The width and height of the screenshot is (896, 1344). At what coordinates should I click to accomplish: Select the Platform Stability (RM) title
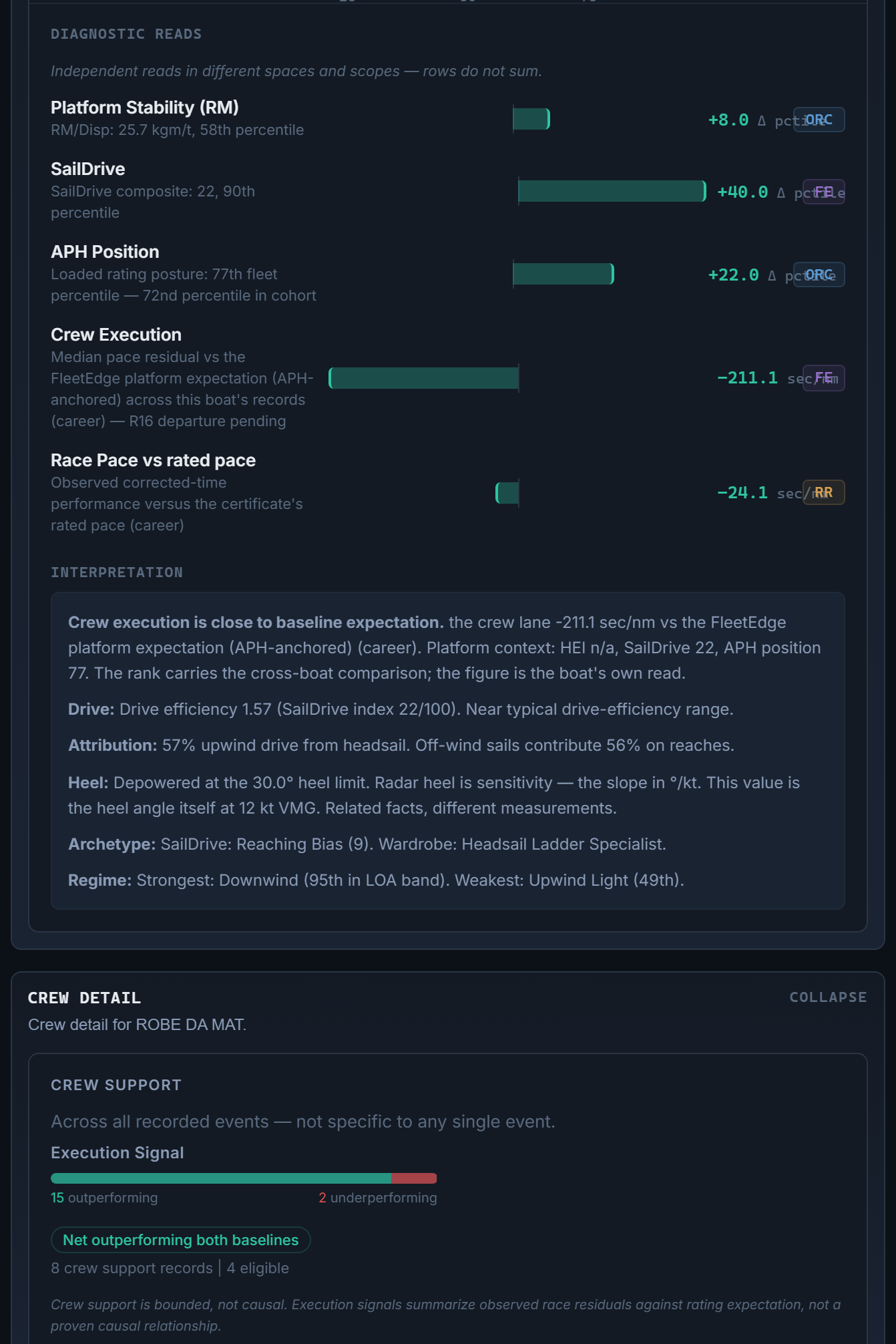145,108
